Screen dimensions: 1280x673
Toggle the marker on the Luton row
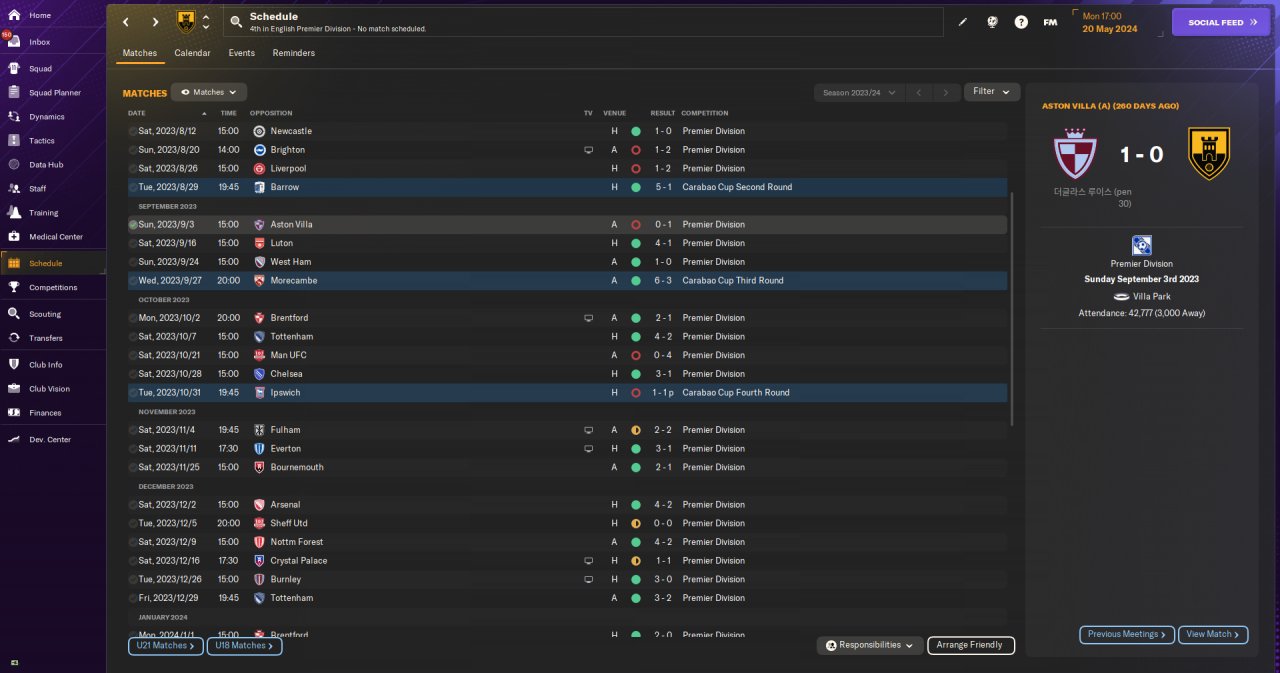pos(133,243)
